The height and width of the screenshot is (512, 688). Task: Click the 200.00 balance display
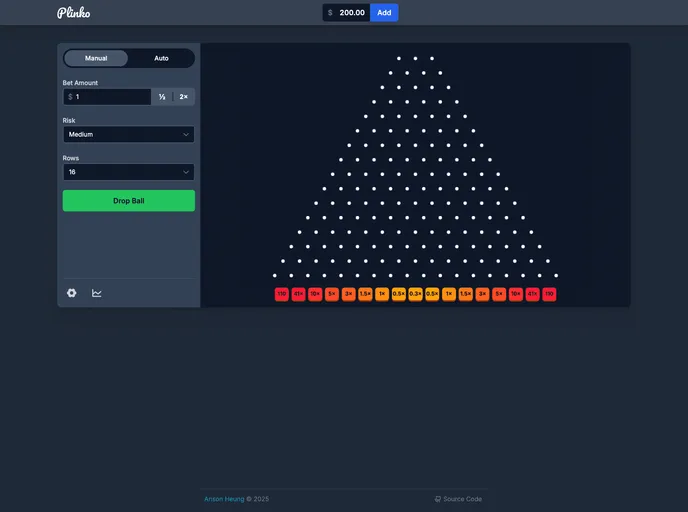tap(346, 13)
